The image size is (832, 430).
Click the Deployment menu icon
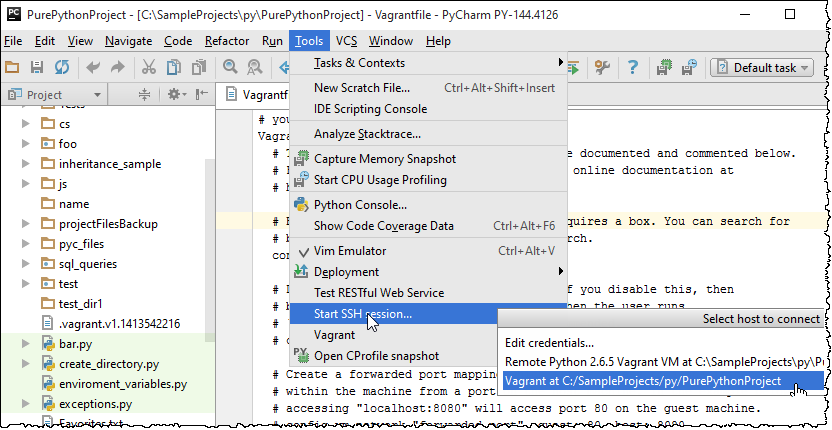point(301,271)
